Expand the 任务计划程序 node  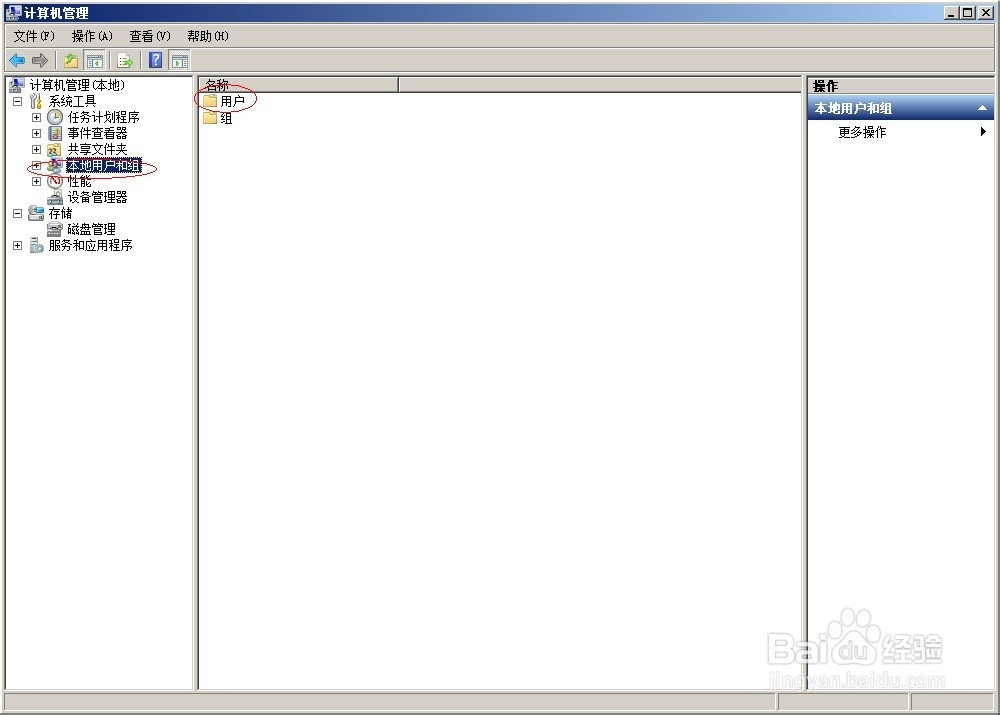pos(36,117)
